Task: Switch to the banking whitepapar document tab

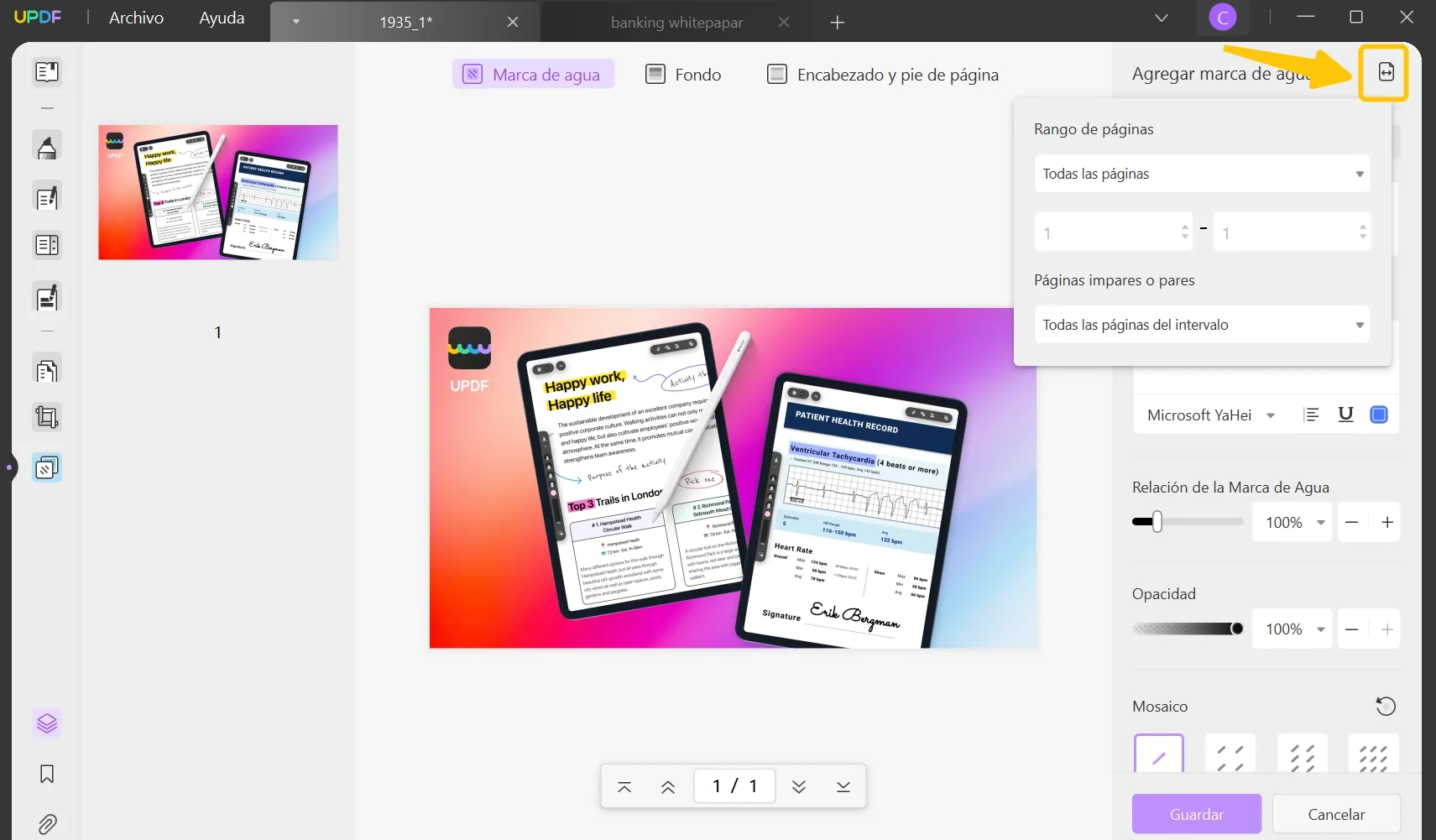Action: 676,23
